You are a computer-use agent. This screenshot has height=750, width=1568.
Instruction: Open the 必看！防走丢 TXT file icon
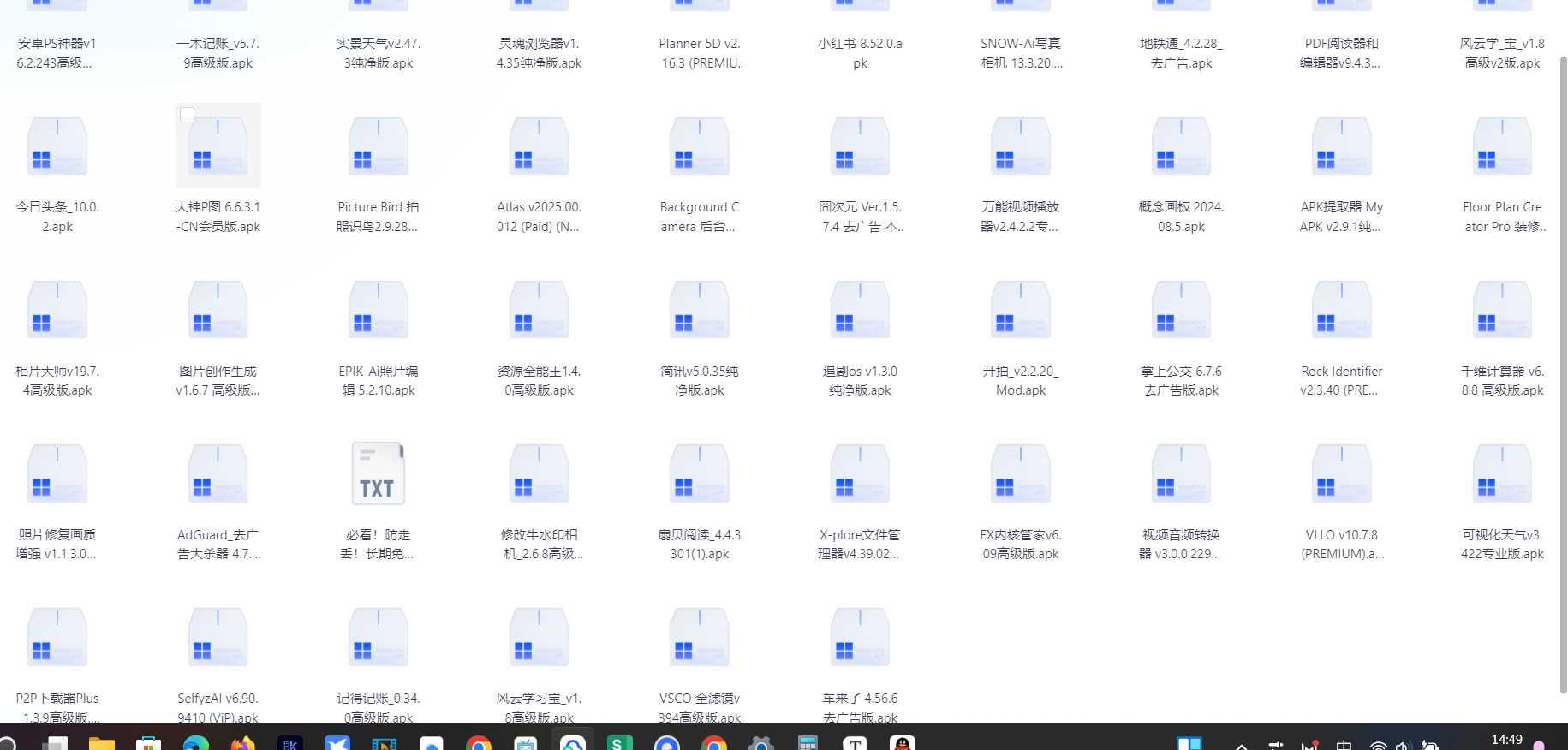(379, 473)
